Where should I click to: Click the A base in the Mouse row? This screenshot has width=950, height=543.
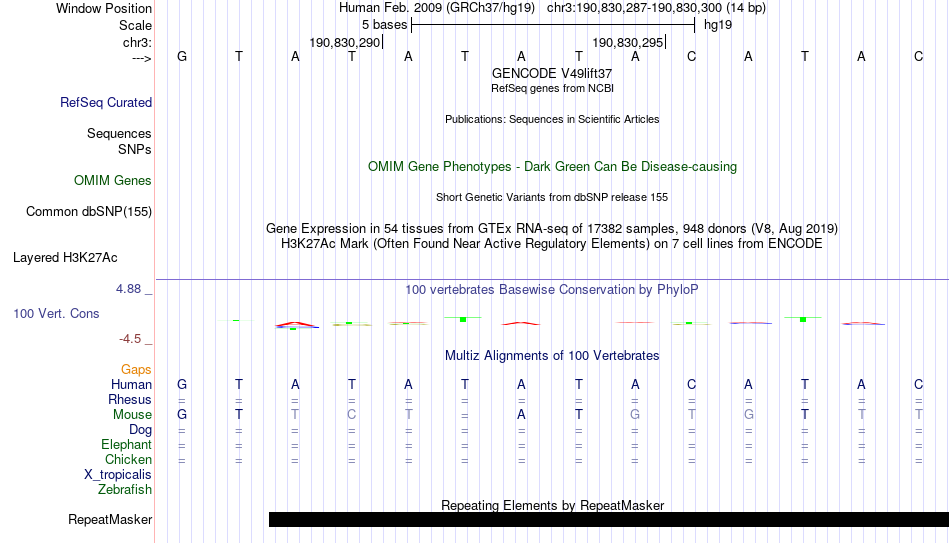[x=521, y=415]
